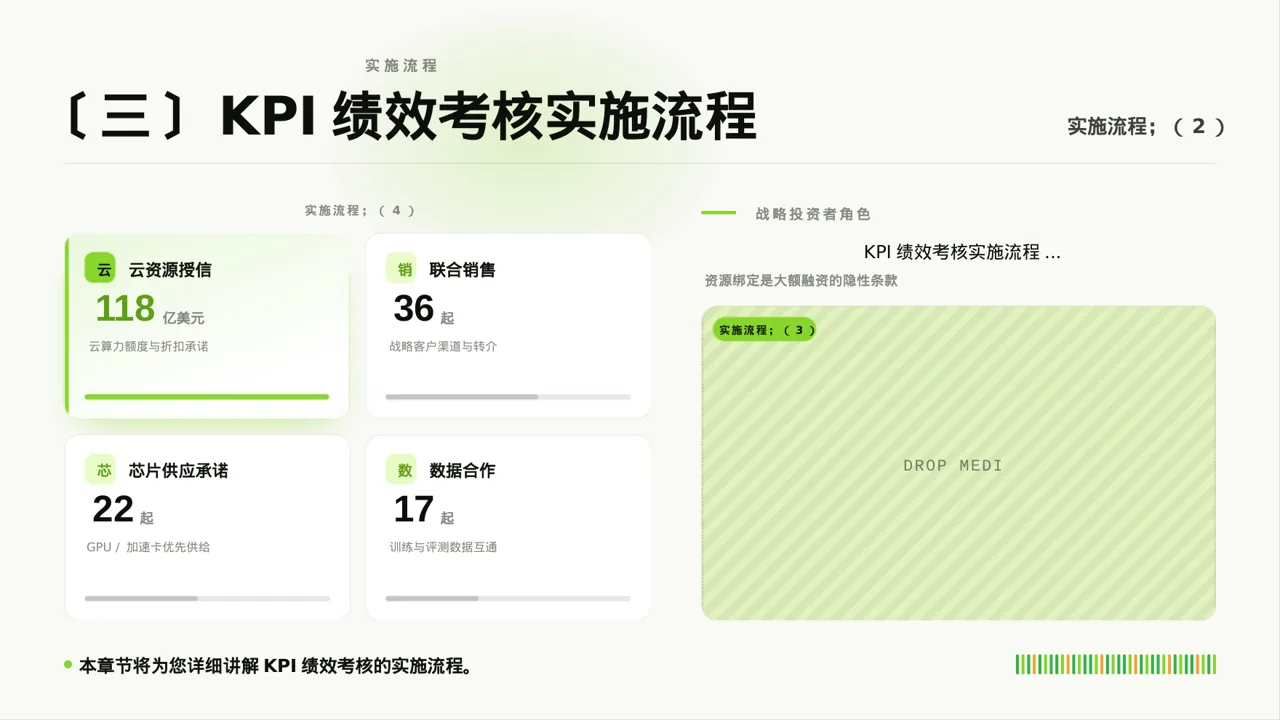Click the value 17 in 数据合作
1280x720 pixels.
[414, 510]
